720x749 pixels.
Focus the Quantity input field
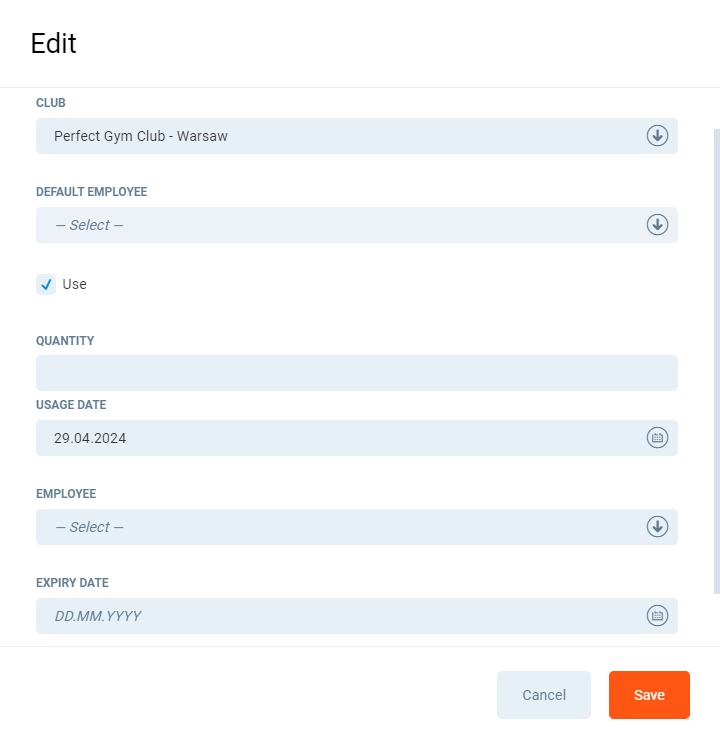pyautogui.click(x=356, y=373)
